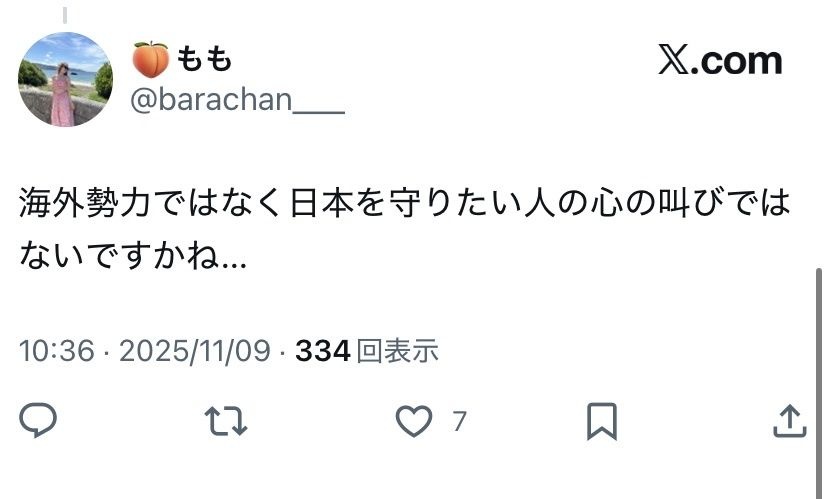Click the peach emoji beside もも

click(150, 59)
